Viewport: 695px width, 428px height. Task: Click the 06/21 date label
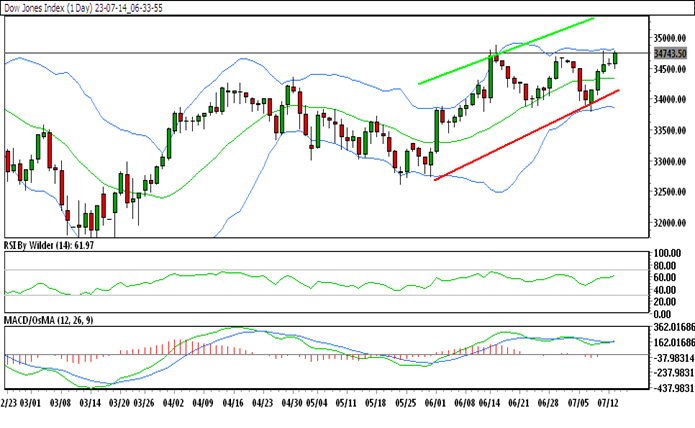click(x=519, y=403)
